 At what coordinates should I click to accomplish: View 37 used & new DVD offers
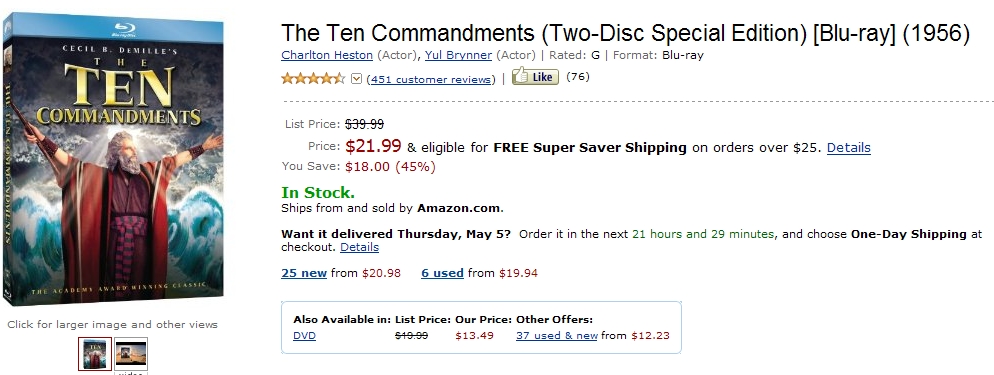[x=557, y=336]
